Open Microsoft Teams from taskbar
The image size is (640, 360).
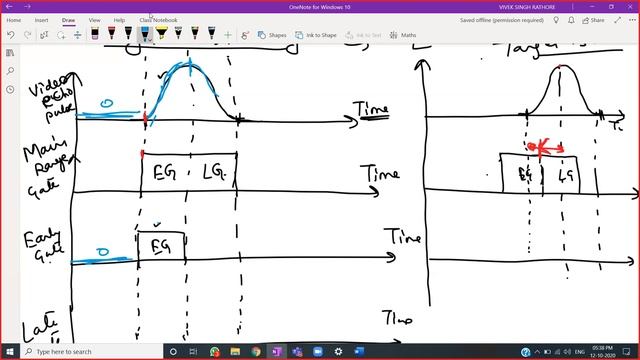coord(297,351)
